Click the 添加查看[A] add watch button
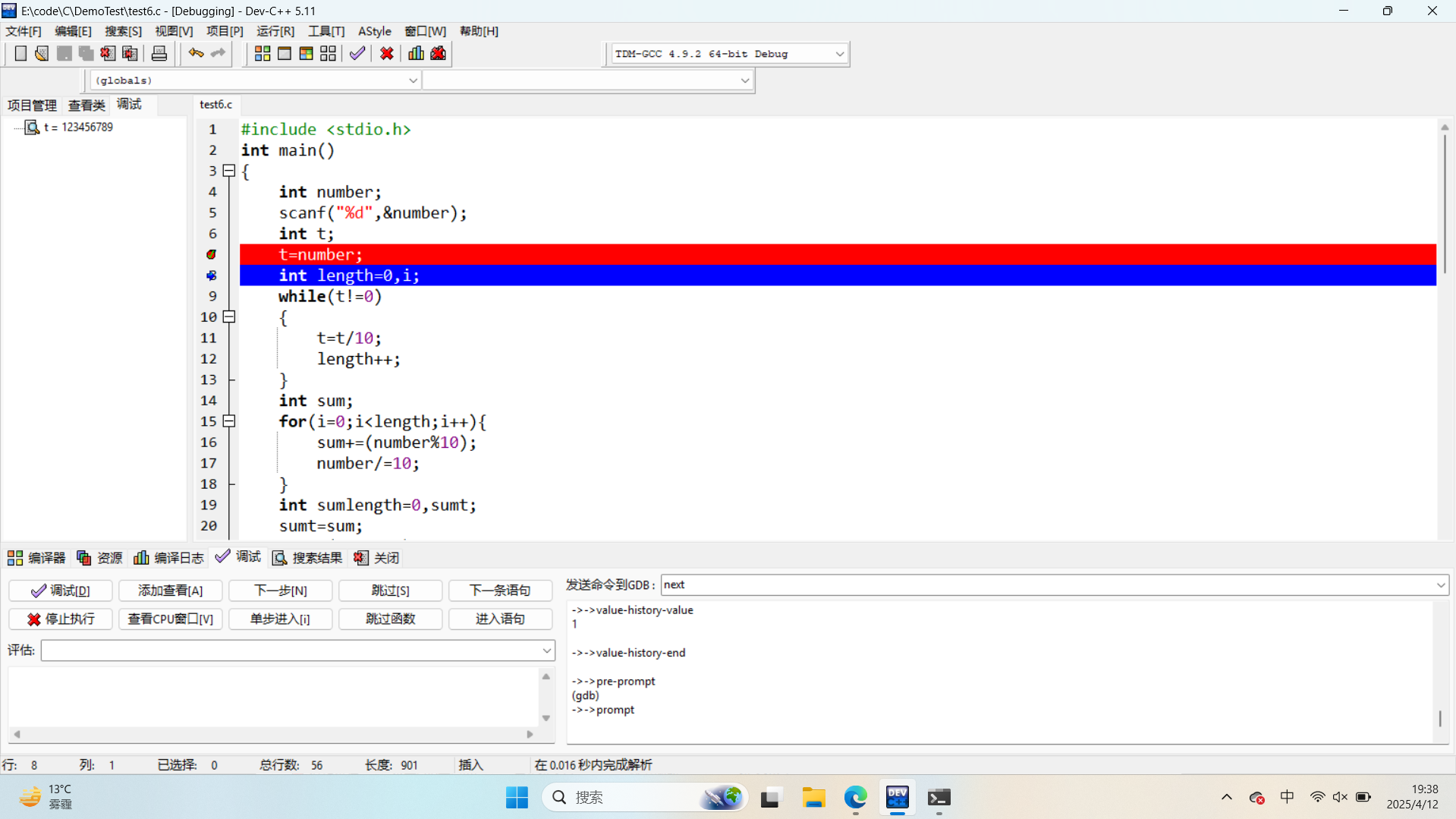 [x=171, y=591]
